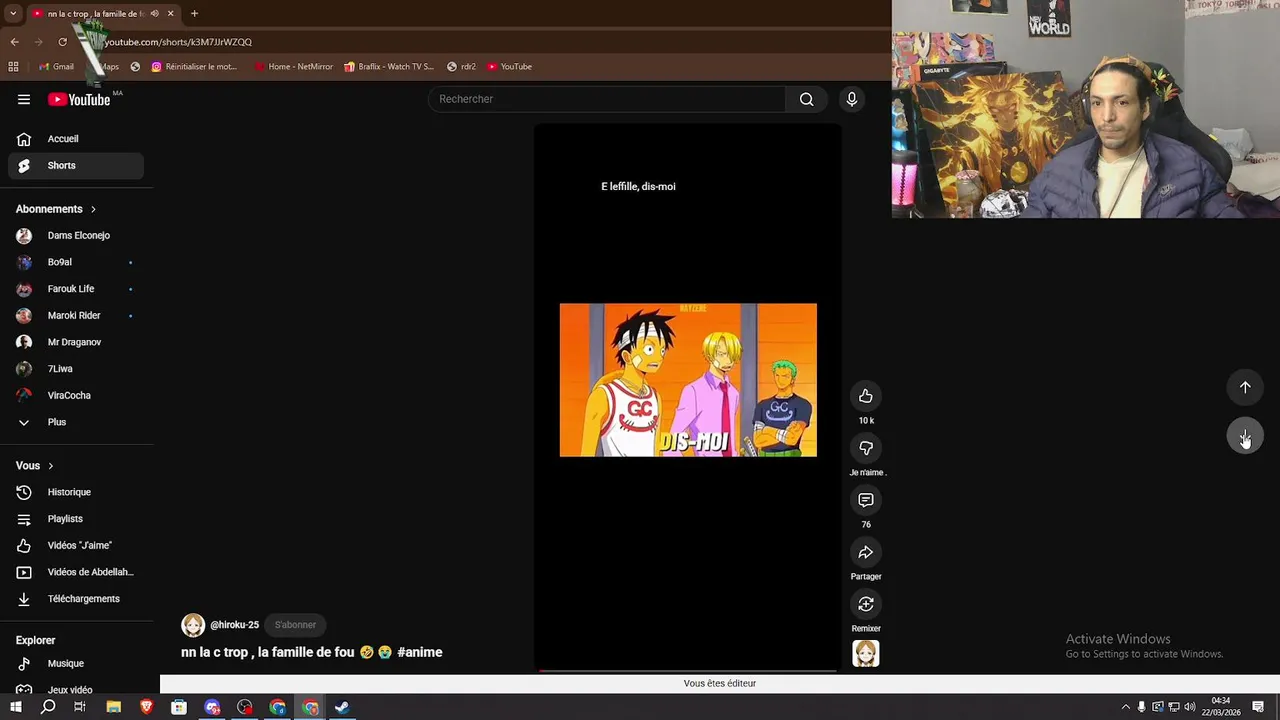Reload the current page
The width and height of the screenshot is (1280, 720).
(62, 42)
